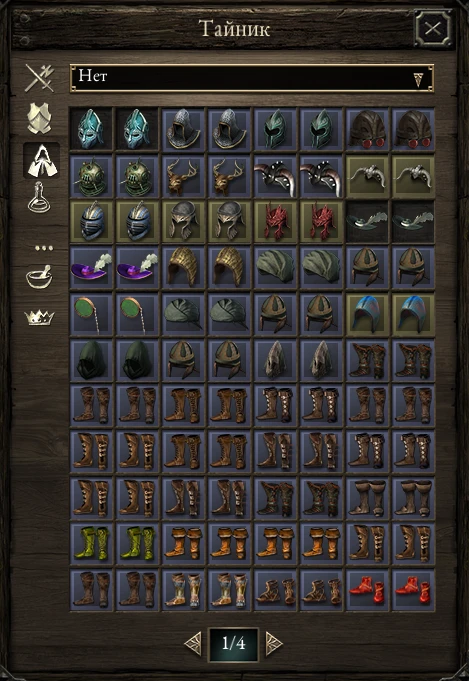Viewport: 469px width, 681px height.
Task: Pick the green monocle next to cloth cap
Action: click(x=137, y=314)
